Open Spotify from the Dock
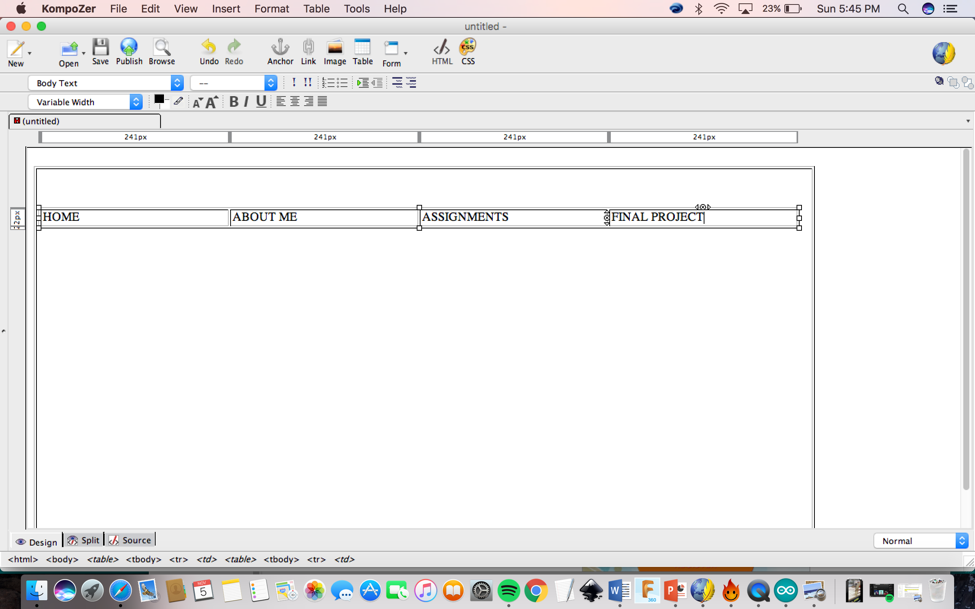975x609 pixels. 509,590
